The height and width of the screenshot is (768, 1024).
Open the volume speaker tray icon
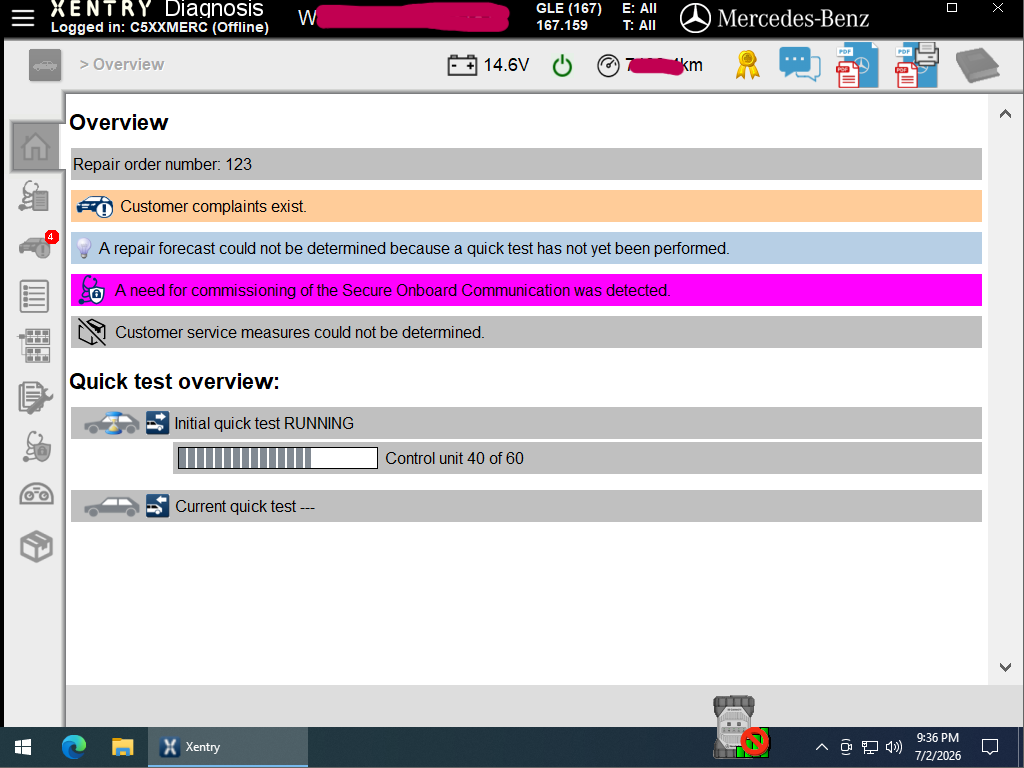click(893, 746)
